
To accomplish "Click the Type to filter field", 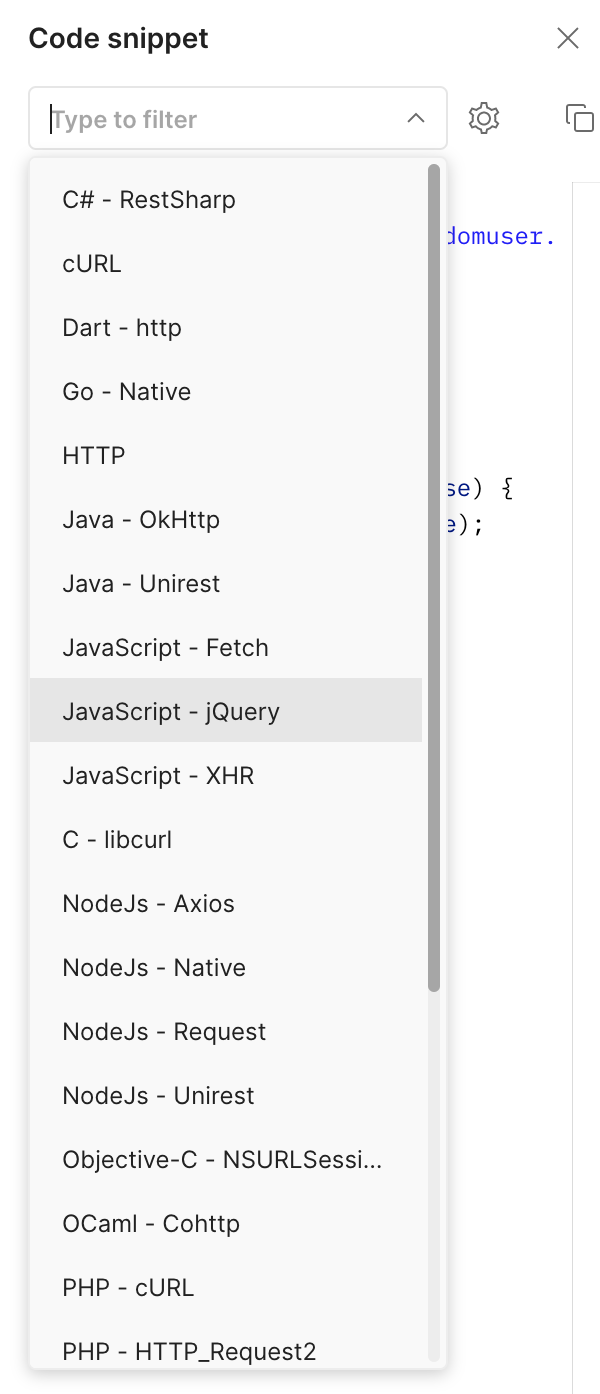I will [220, 119].
